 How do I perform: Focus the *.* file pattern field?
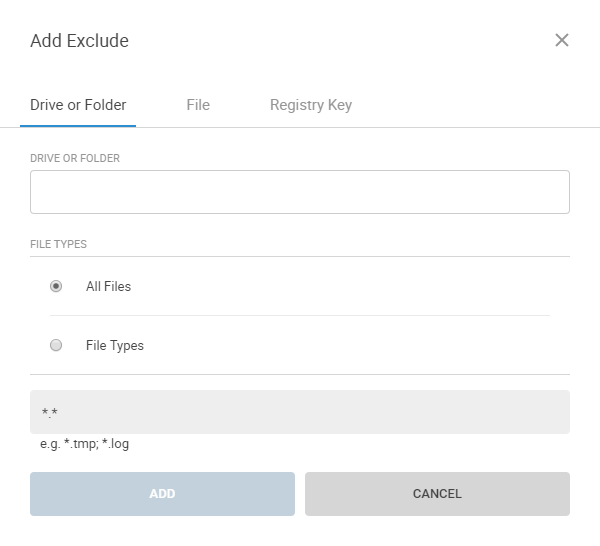tap(299, 412)
